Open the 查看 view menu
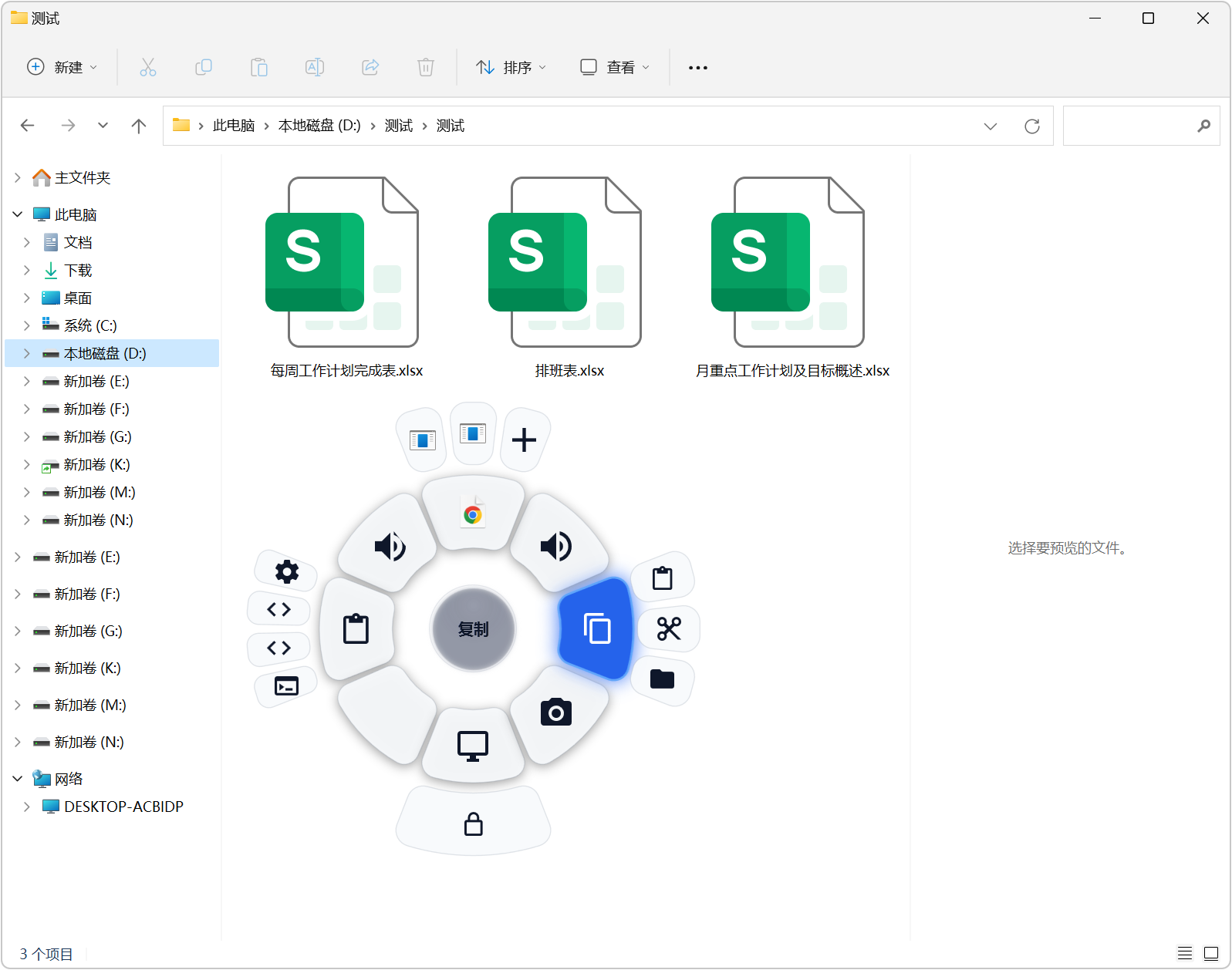Screen dimensions: 1232x970 [615, 67]
